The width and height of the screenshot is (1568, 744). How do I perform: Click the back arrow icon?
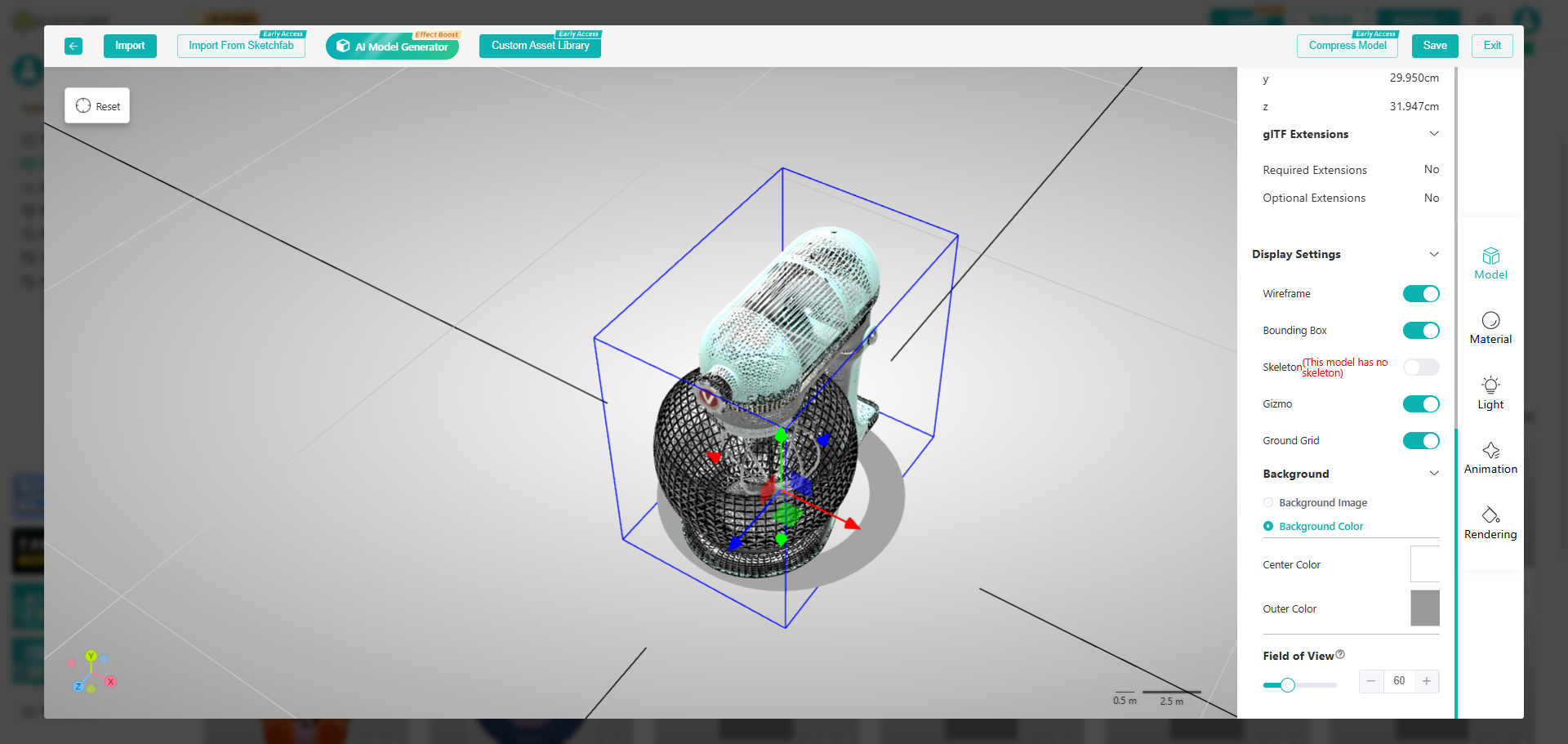coord(73,47)
